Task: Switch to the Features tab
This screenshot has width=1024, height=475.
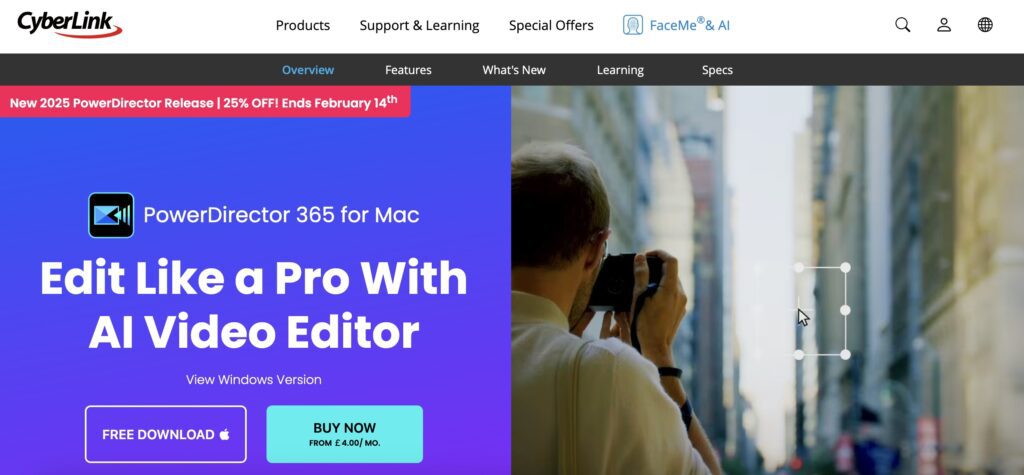Action: click(x=408, y=70)
